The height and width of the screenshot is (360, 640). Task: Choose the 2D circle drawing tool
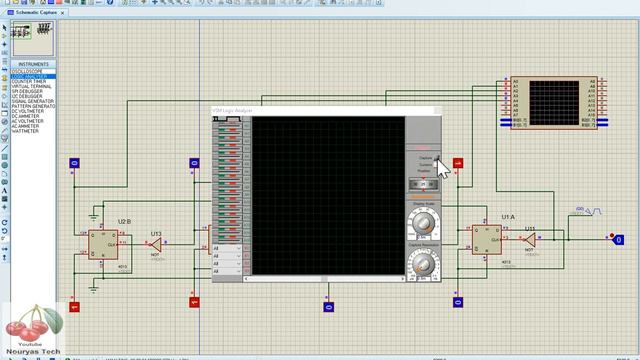tap(4, 165)
